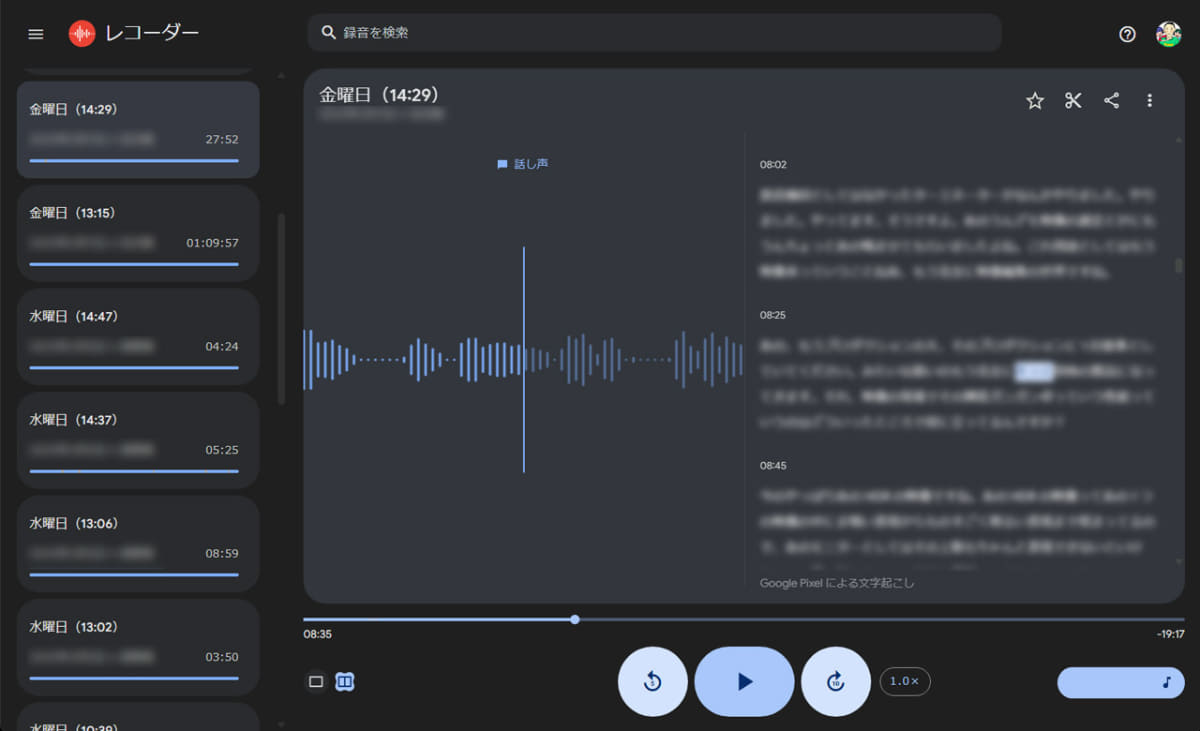The height and width of the screenshot is (731, 1200).
Task: Click the 話し声 speech label
Action: pos(522,164)
